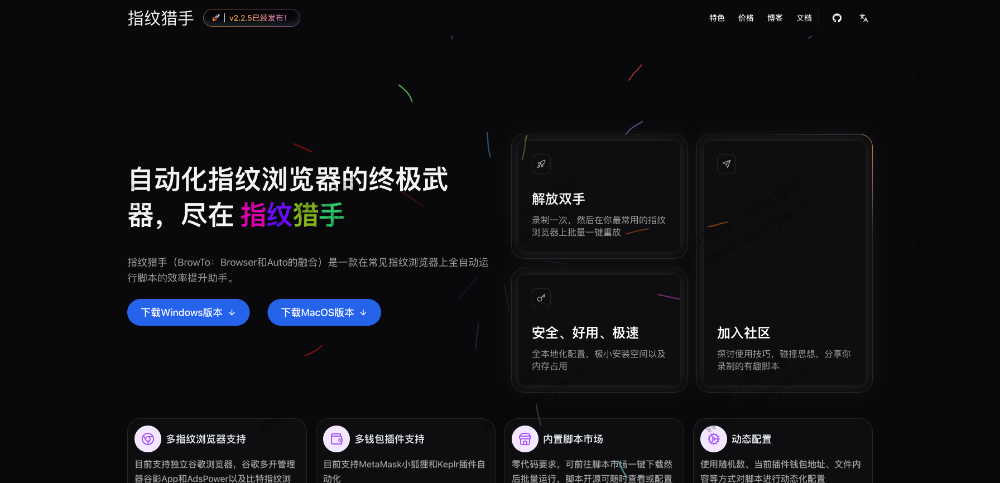Click the Chrome icon beside 多指纹浏览器支持
This screenshot has height=483, width=1000.
point(148,439)
